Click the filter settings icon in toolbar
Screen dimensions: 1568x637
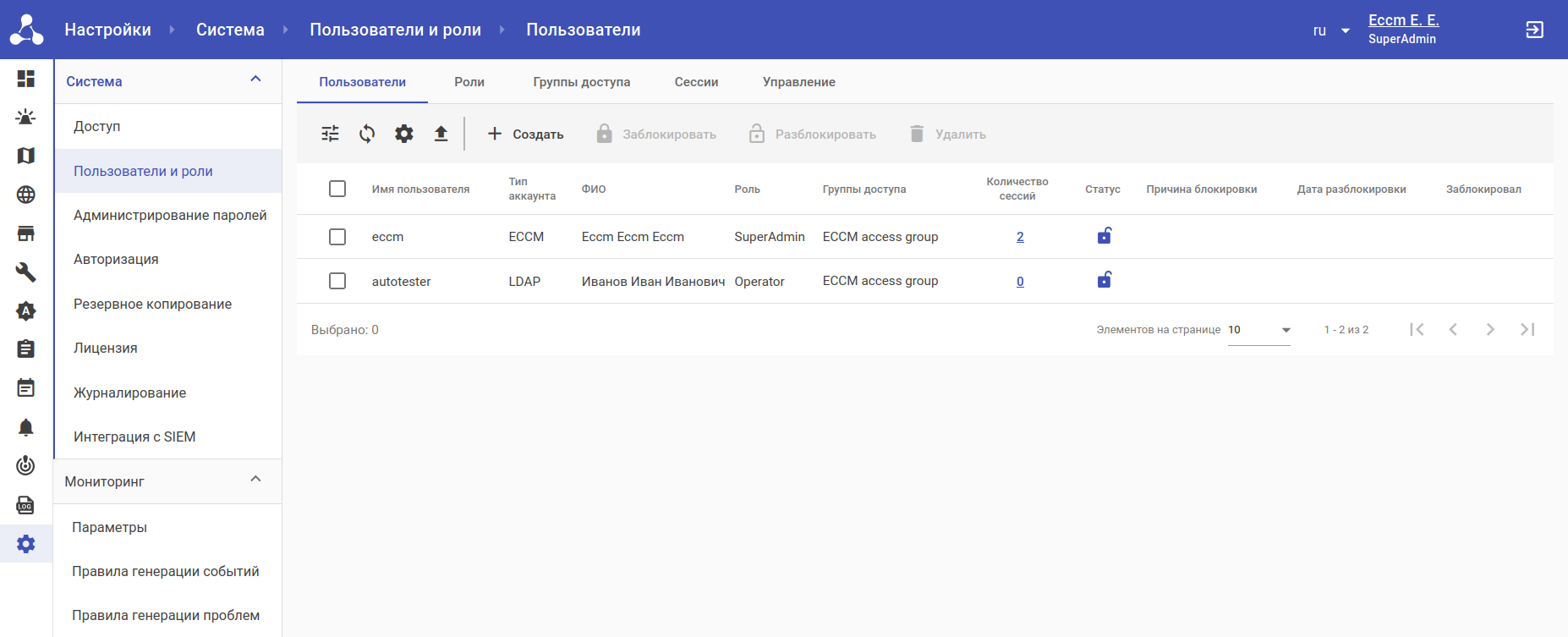point(330,134)
